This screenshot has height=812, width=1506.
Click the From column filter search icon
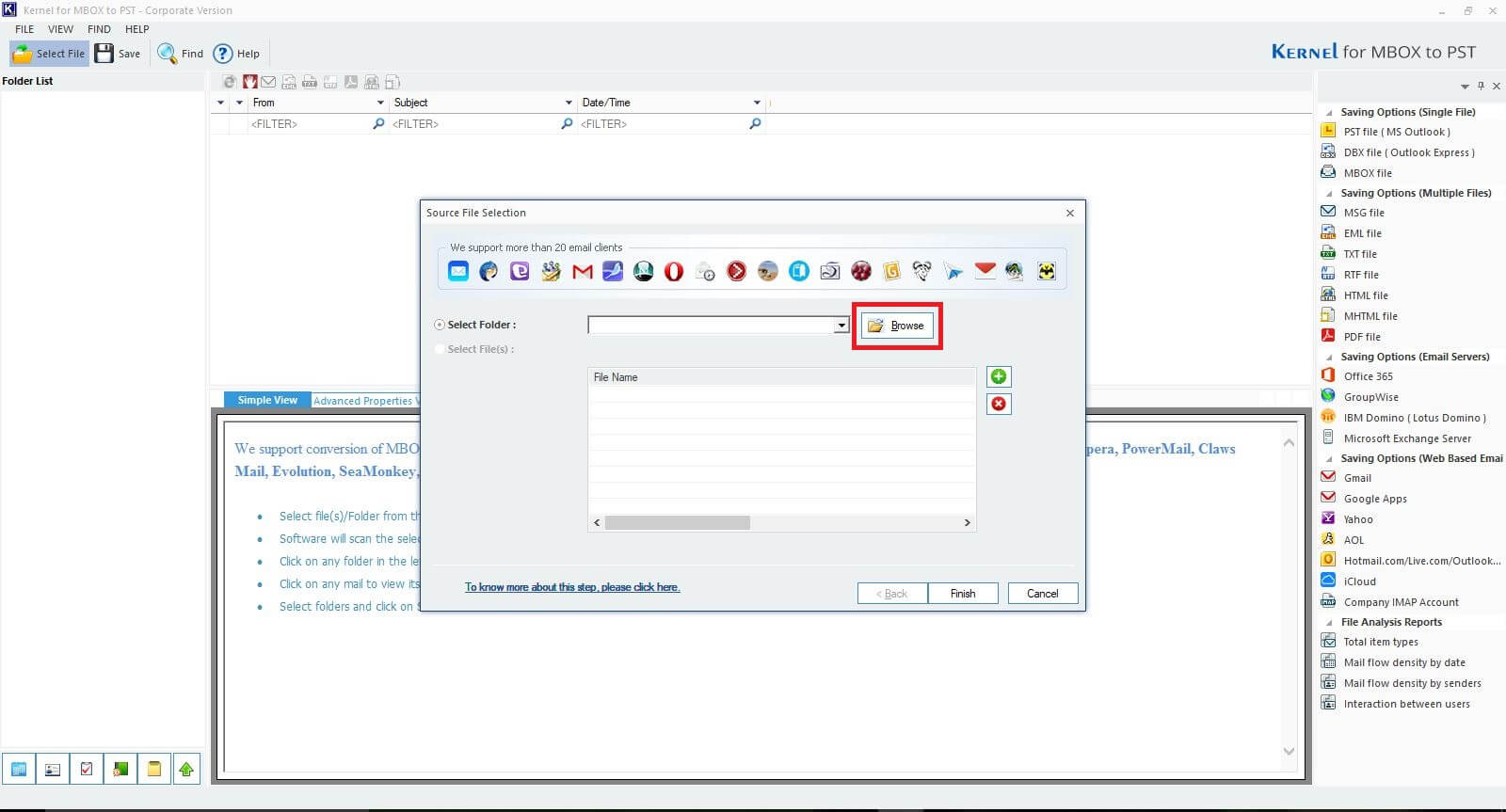(378, 123)
